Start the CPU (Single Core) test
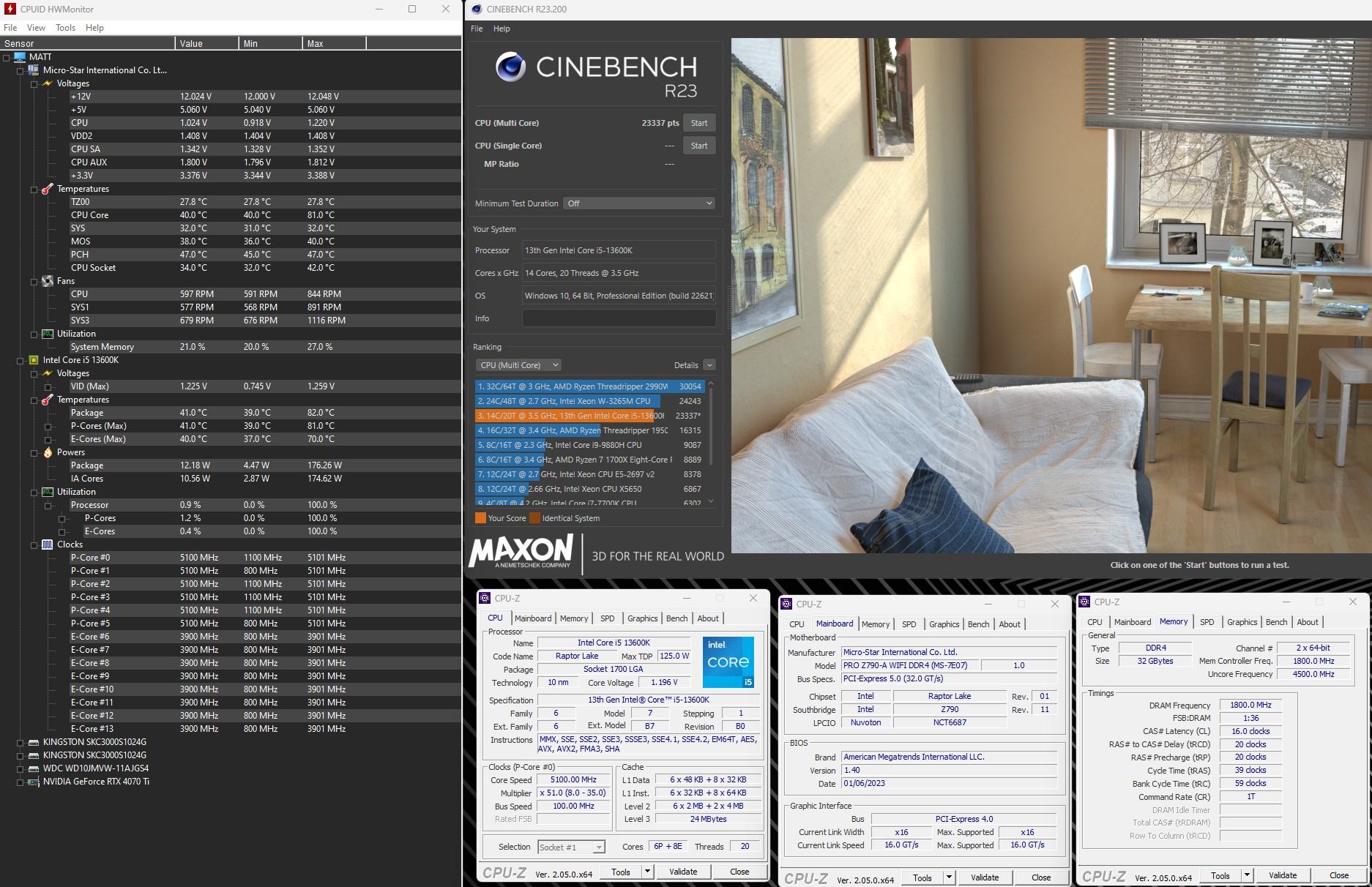The image size is (1372, 887). coord(699,146)
